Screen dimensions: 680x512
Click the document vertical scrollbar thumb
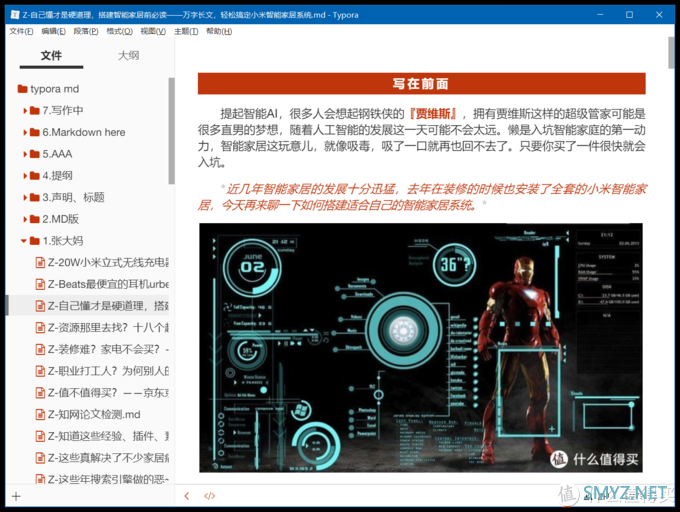coord(671,53)
